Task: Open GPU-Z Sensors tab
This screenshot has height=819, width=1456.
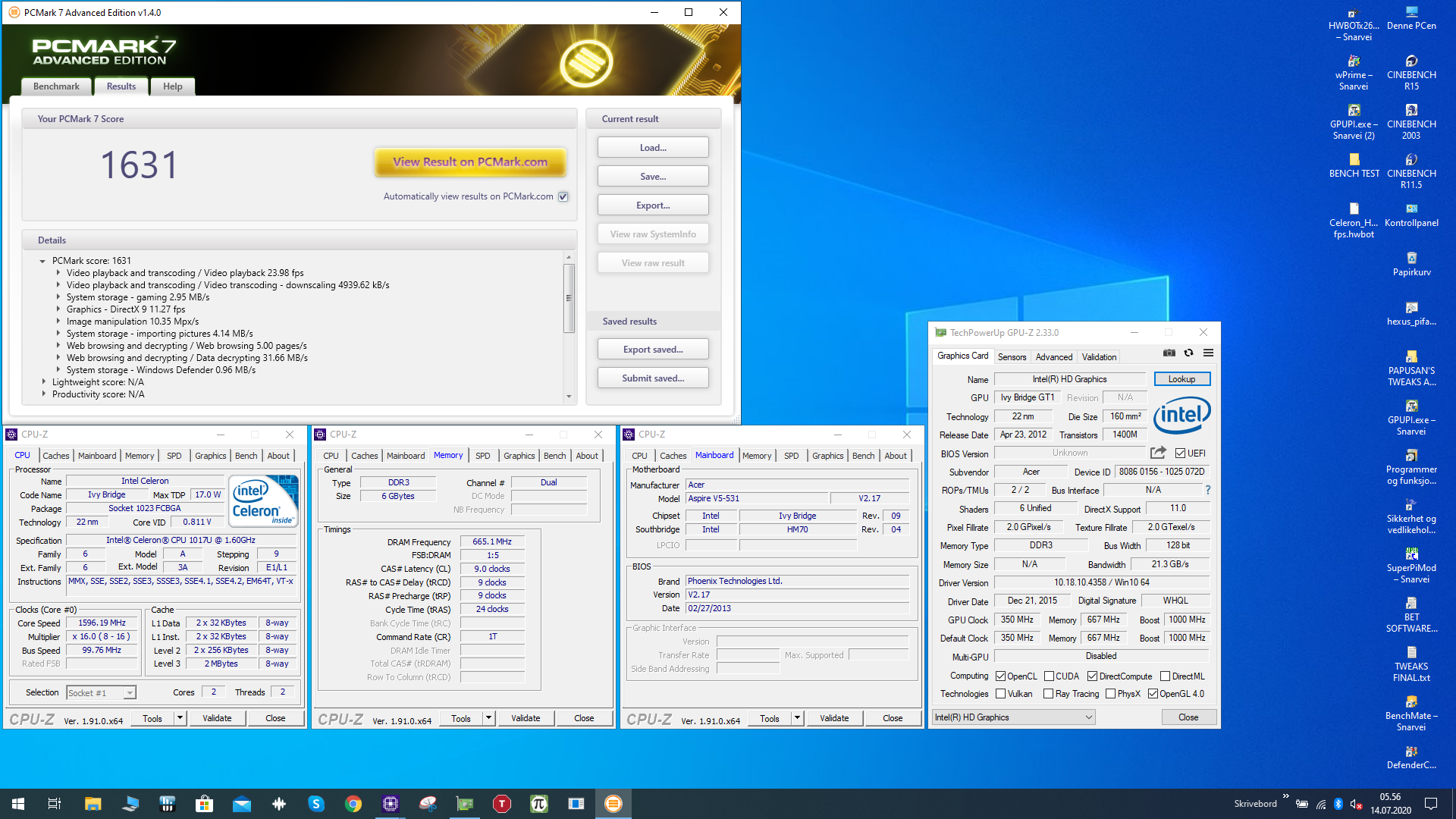Action: point(1012,357)
